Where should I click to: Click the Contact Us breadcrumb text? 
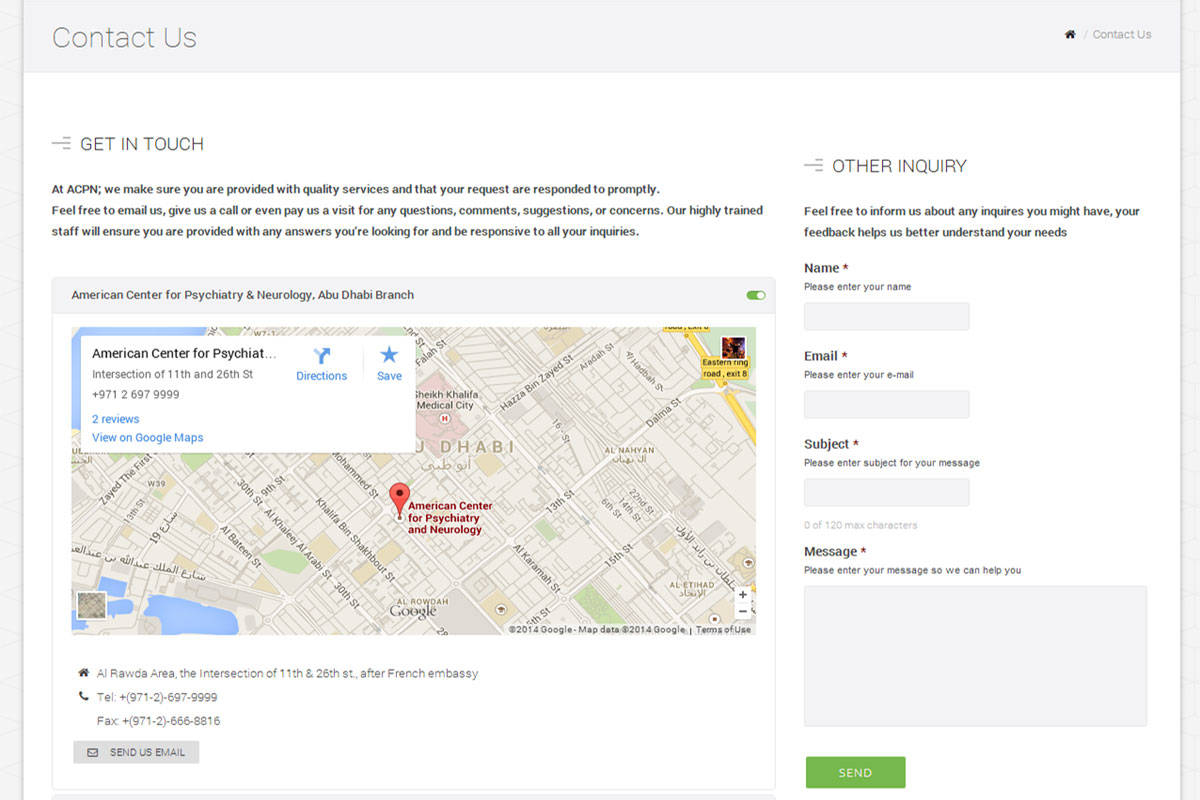tap(1122, 34)
